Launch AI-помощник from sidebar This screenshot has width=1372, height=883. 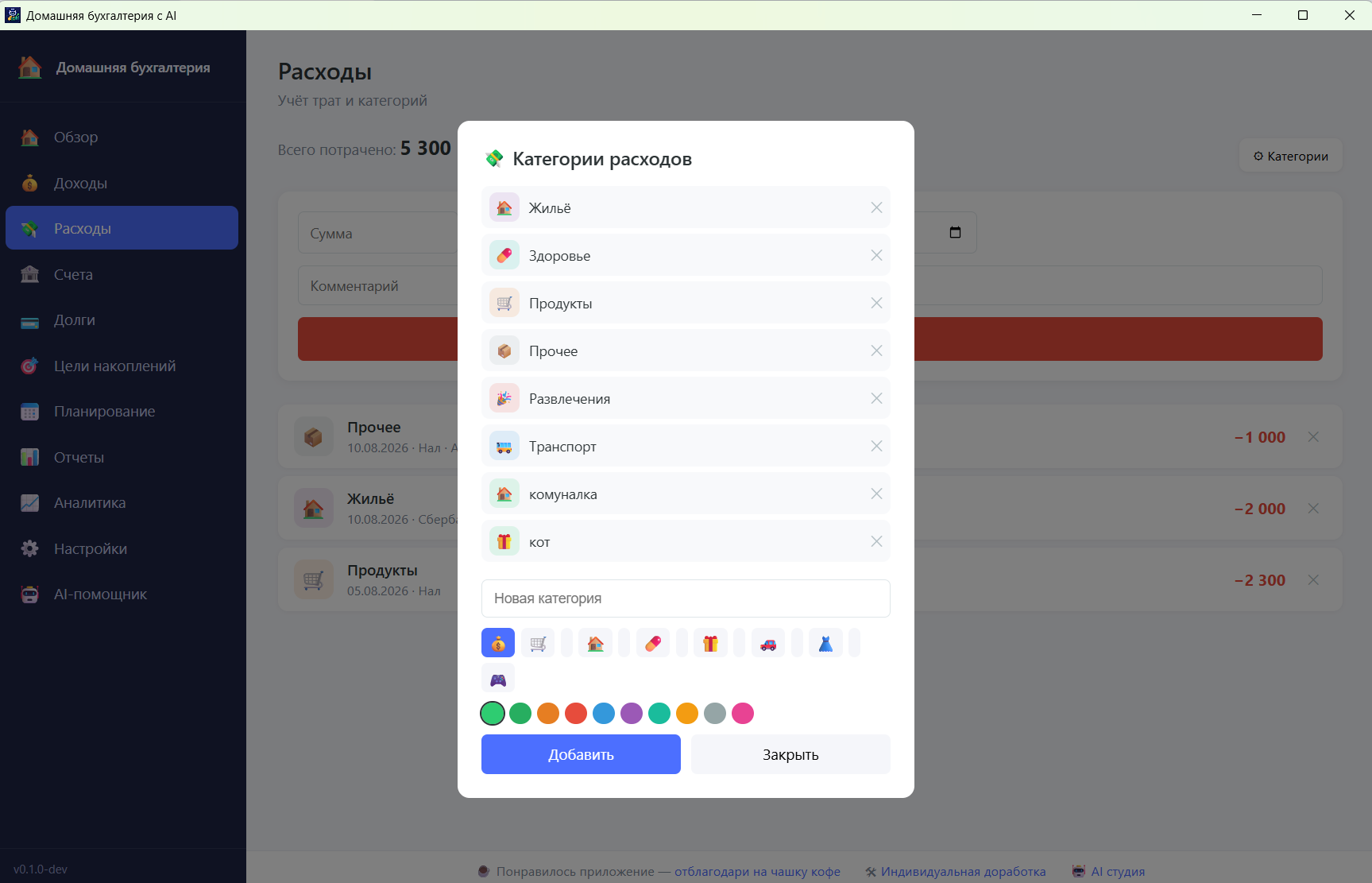click(x=122, y=594)
